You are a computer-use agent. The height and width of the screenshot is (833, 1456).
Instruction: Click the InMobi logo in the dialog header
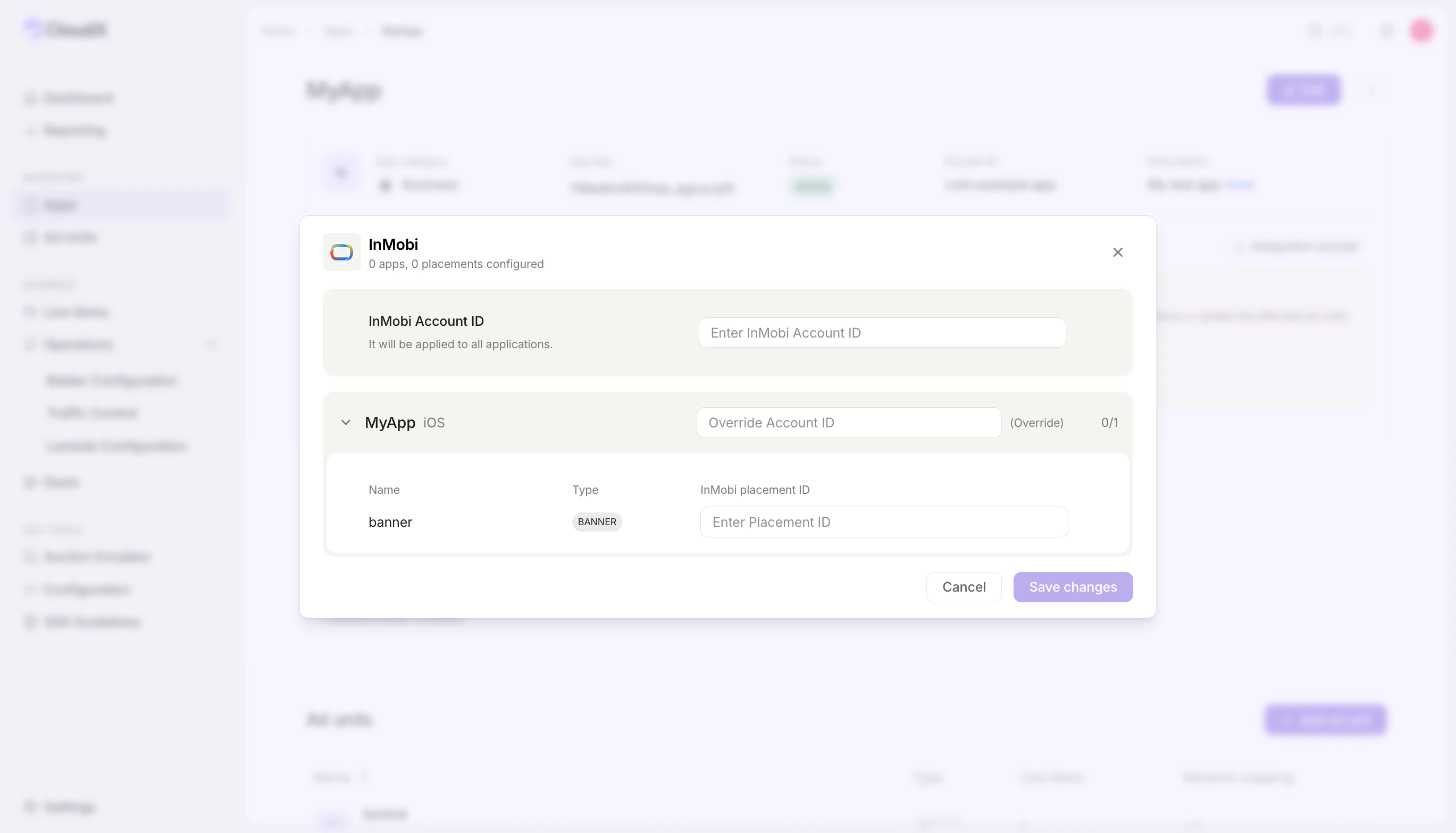[x=342, y=252]
